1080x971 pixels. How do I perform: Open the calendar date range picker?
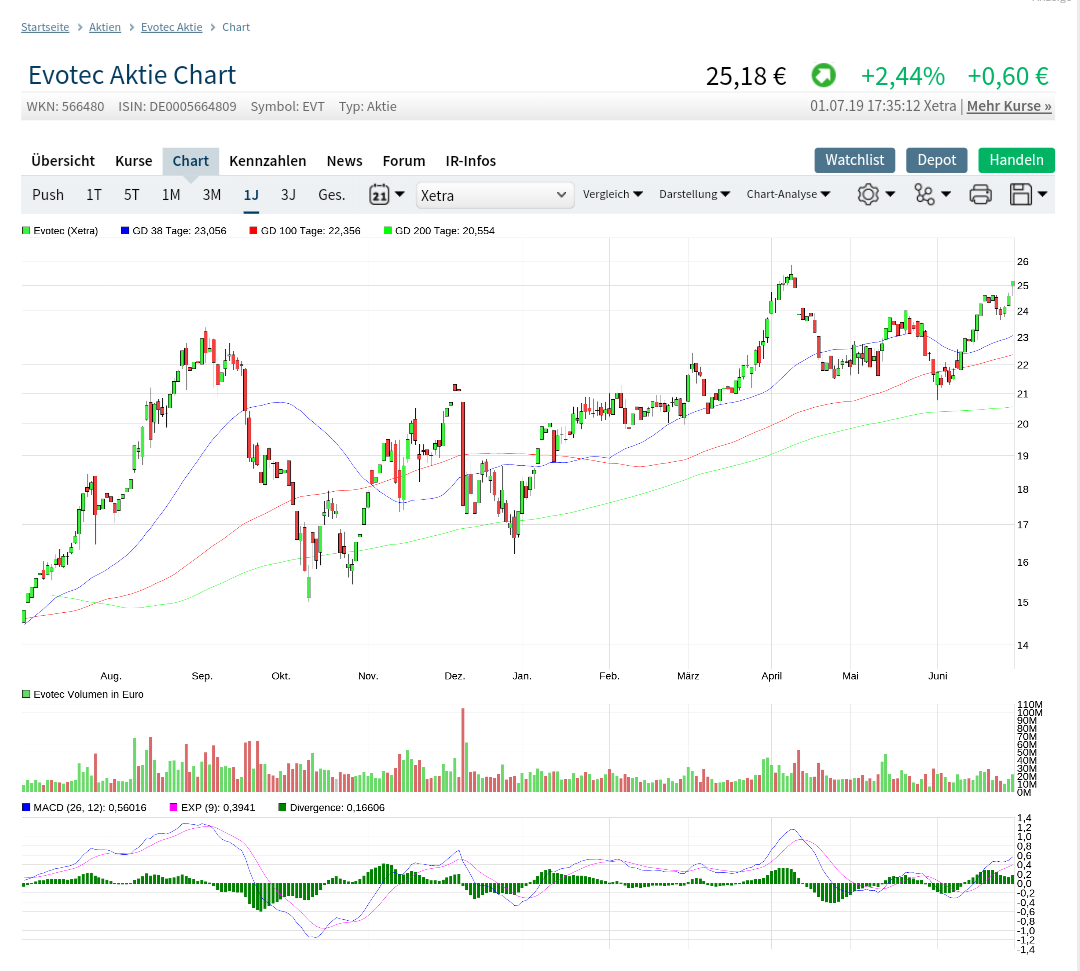point(386,195)
